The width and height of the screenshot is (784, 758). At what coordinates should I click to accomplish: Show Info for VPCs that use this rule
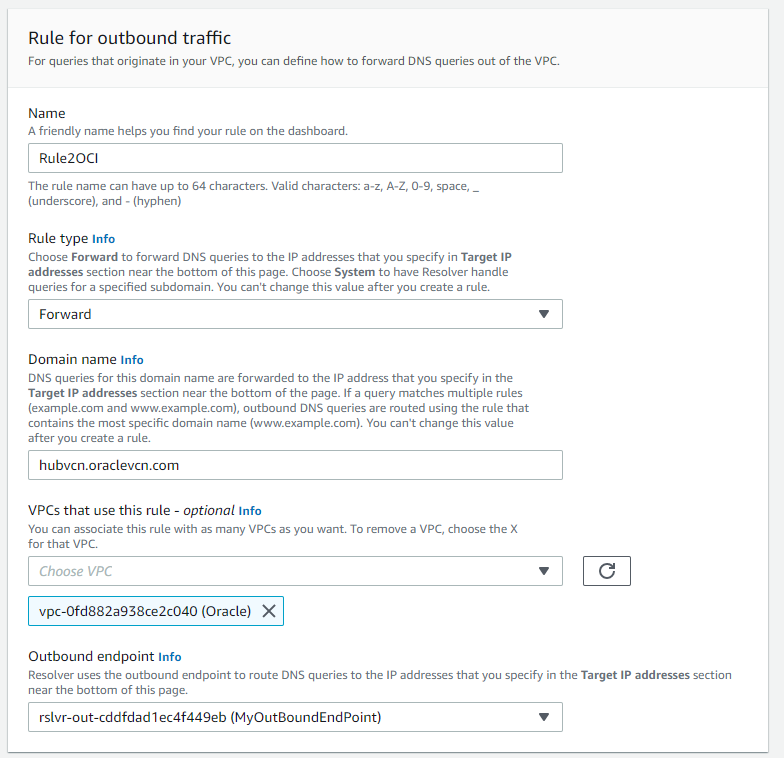point(250,511)
